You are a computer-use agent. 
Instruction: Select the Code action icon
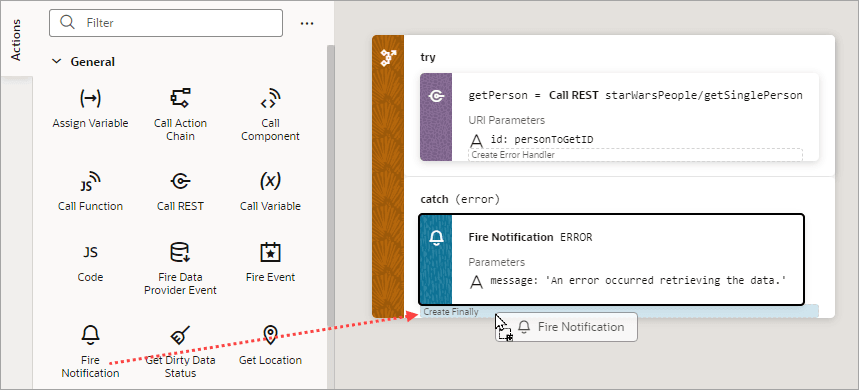click(90, 253)
